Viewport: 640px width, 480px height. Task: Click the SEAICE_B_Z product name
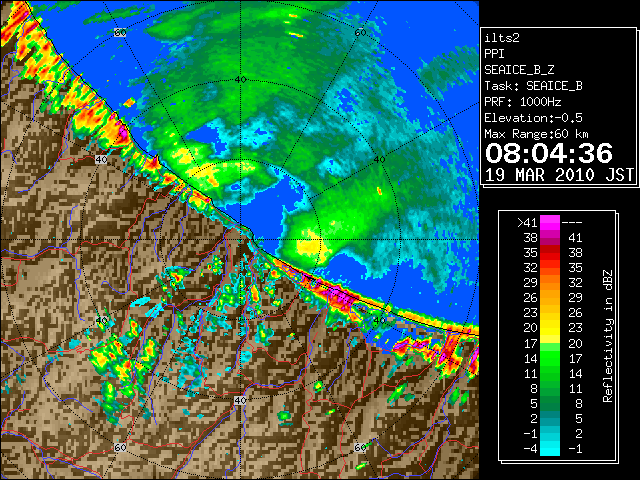pyautogui.click(x=519, y=70)
